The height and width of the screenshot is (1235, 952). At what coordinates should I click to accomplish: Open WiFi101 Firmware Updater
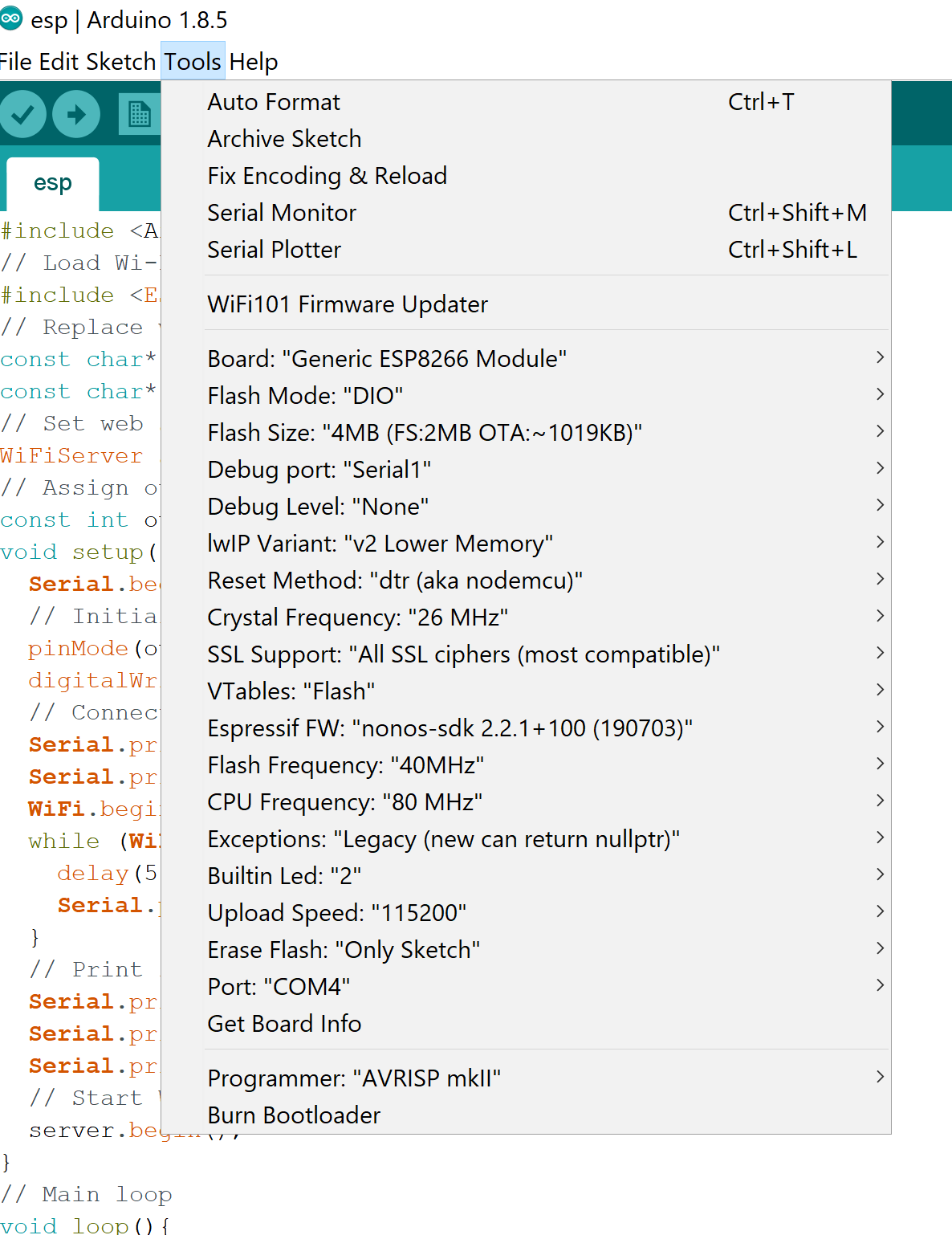coord(348,304)
